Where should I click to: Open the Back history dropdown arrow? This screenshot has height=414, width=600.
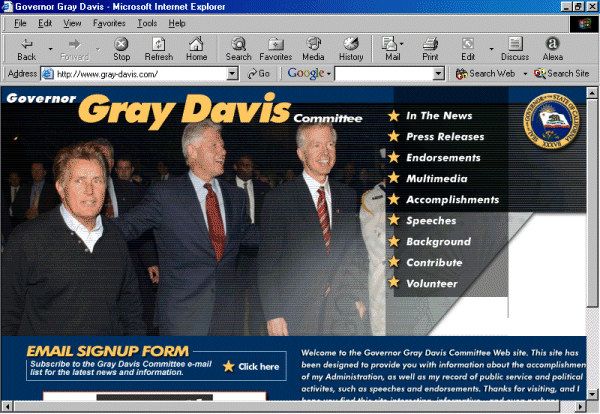[50, 49]
